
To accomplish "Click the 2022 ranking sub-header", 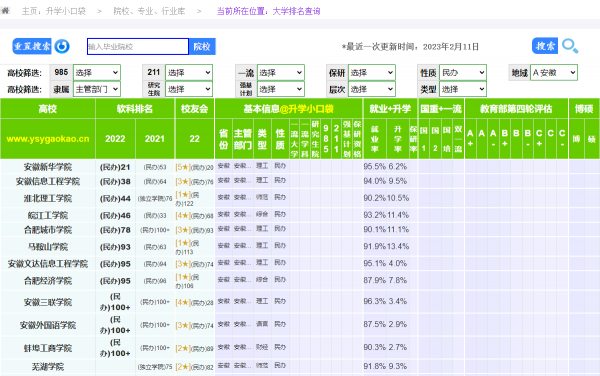I will point(115,138).
